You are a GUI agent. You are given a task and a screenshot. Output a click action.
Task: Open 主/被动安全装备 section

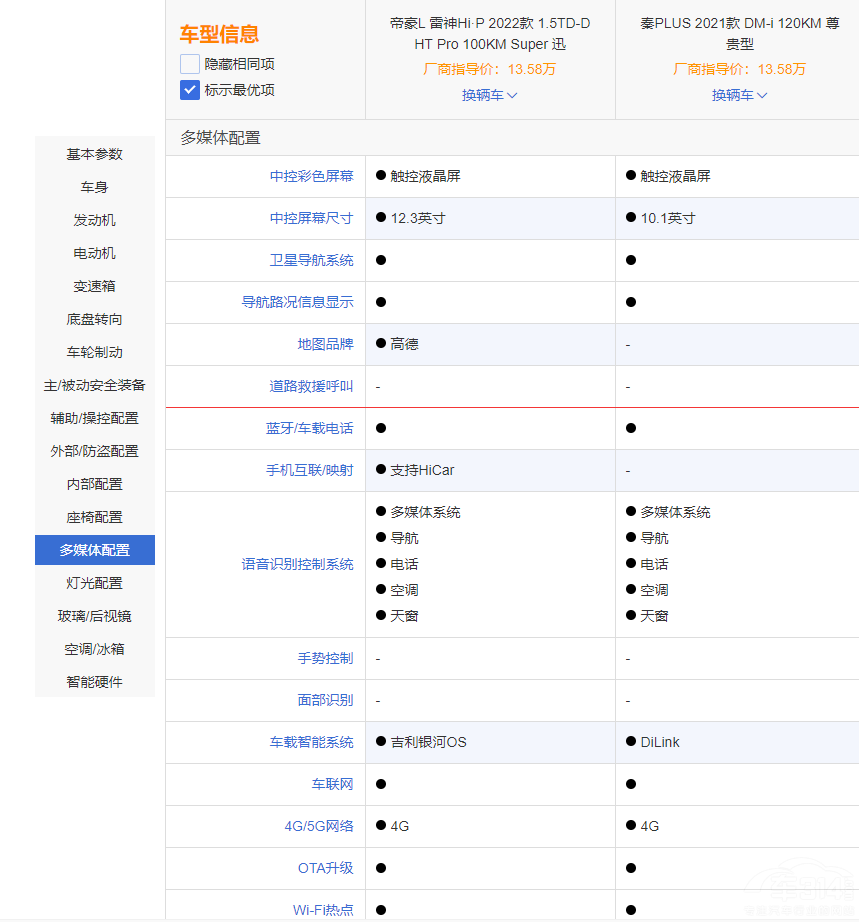95,385
